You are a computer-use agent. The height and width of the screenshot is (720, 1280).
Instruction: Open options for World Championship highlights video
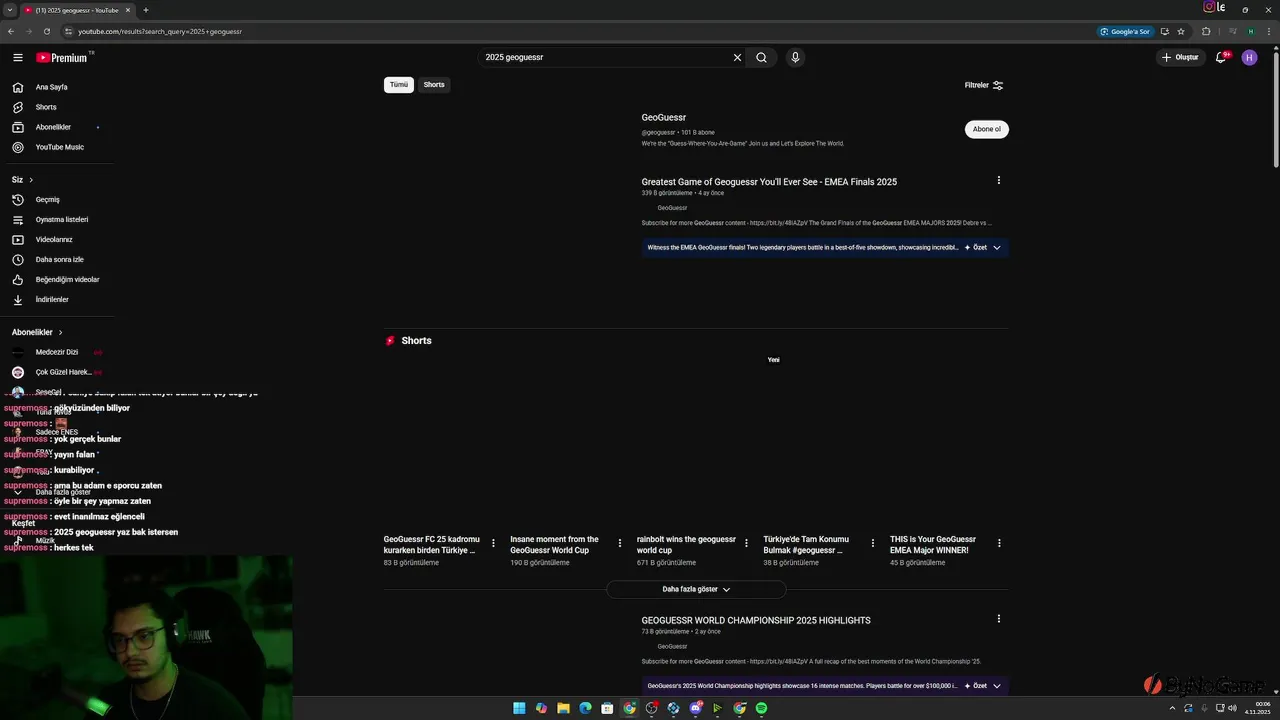click(x=998, y=619)
